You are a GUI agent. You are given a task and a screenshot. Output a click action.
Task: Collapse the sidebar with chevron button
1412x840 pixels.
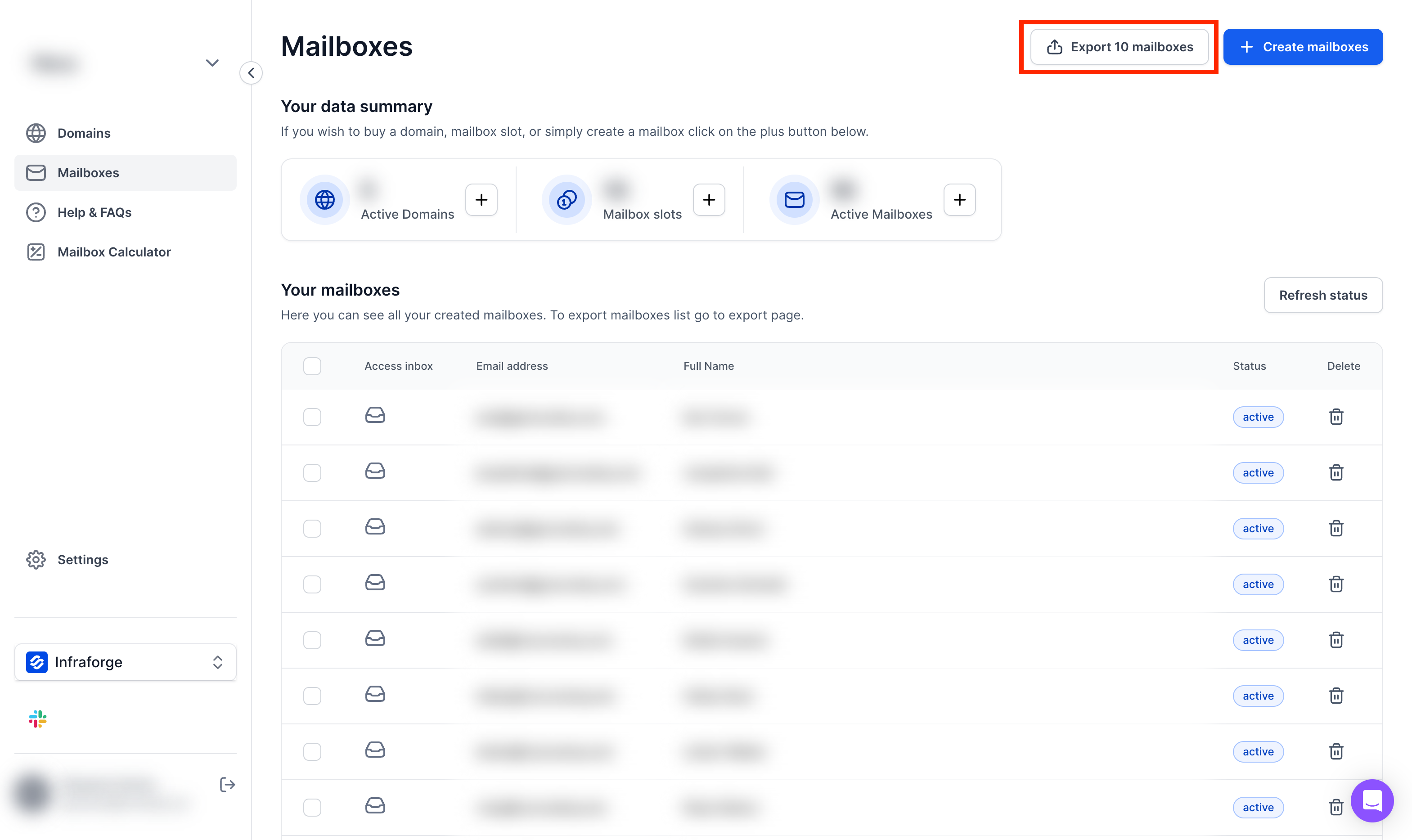pos(251,73)
